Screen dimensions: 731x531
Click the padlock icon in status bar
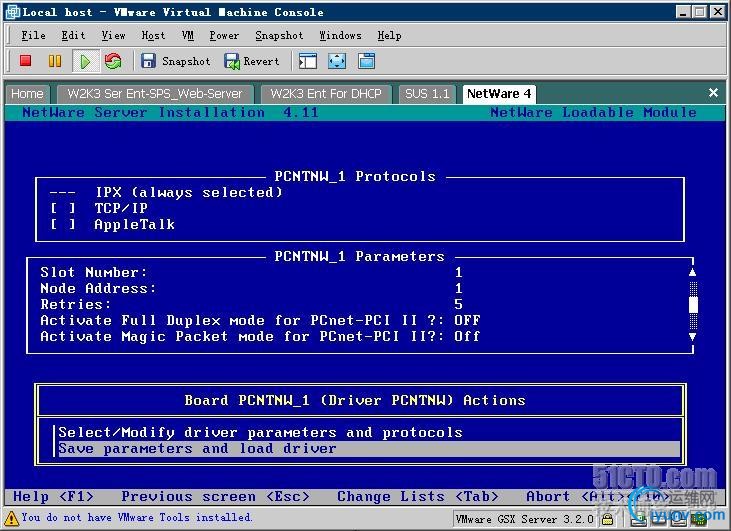(607, 518)
